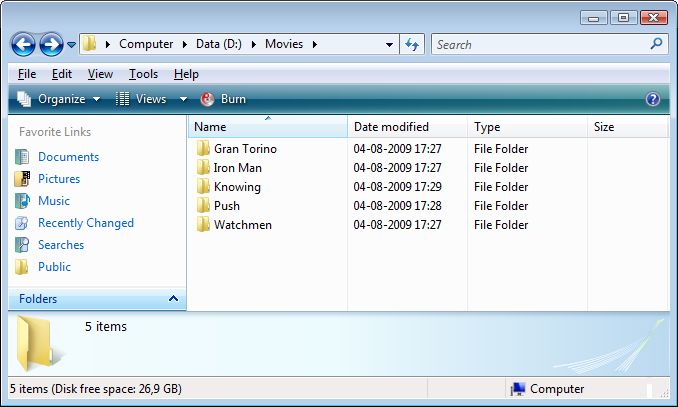
Task: Sort by Date modified column header
Action: pyautogui.click(x=391, y=127)
